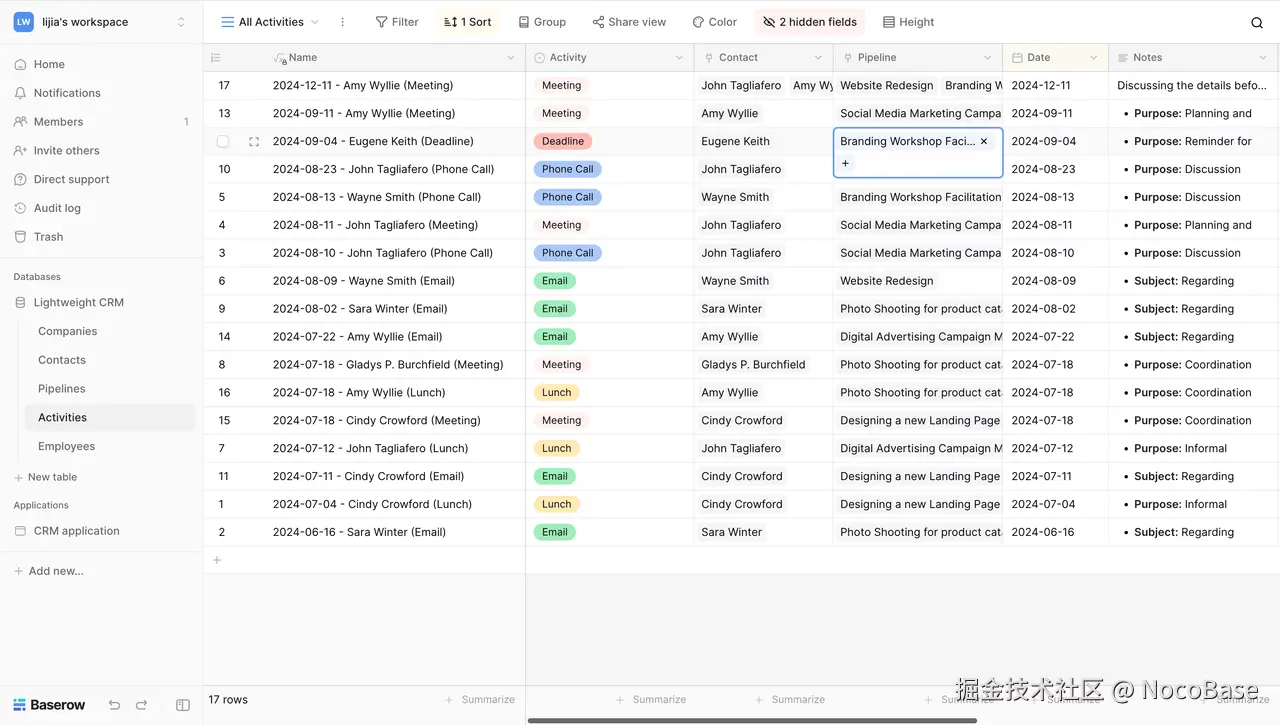Show 2 hidden fields menu
1280x725 pixels.
coord(810,22)
